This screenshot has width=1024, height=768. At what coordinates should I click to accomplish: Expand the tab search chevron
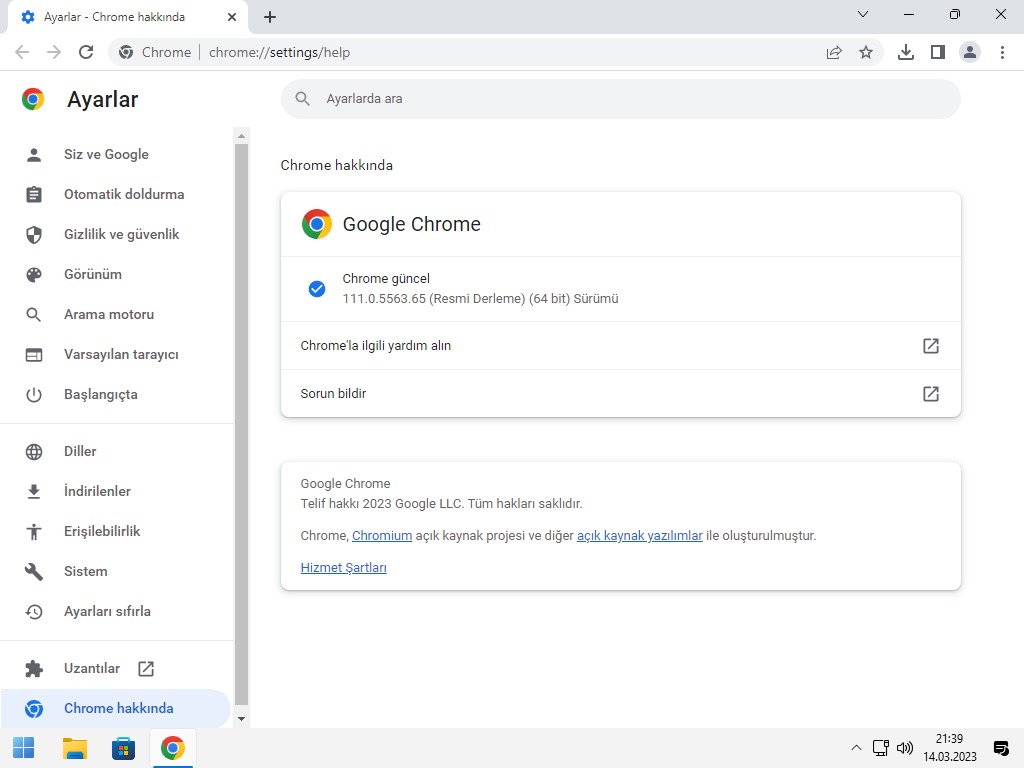tap(863, 14)
